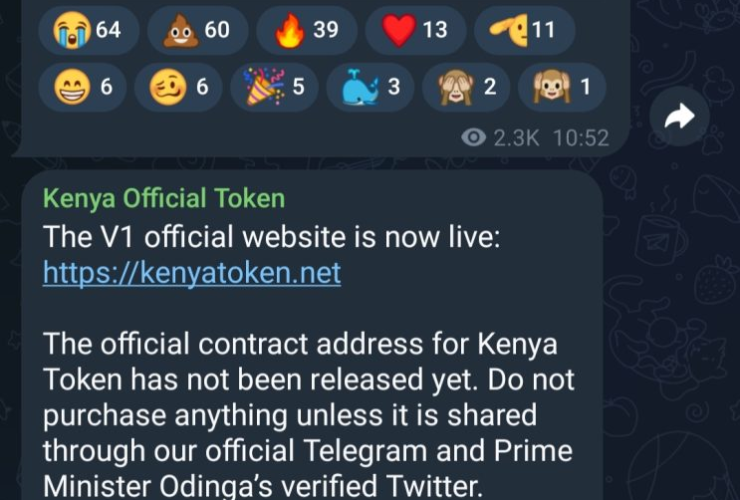Tap the woozy face reaction
Image resolution: width=740 pixels, height=500 pixels.
178,87
